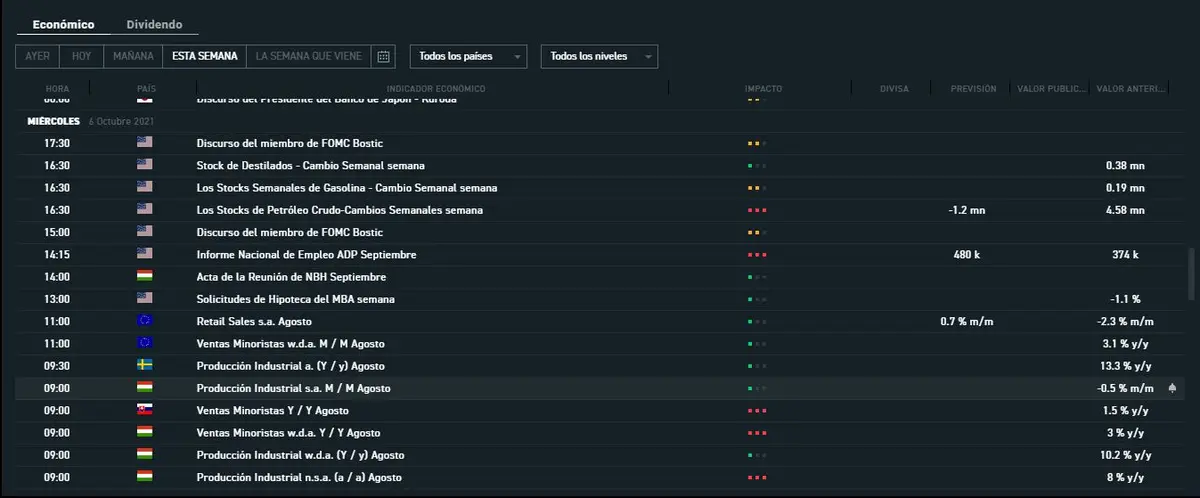1200x498 pixels.
Task: Click the ESTA SEMANA button
Action: [x=204, y=56]
